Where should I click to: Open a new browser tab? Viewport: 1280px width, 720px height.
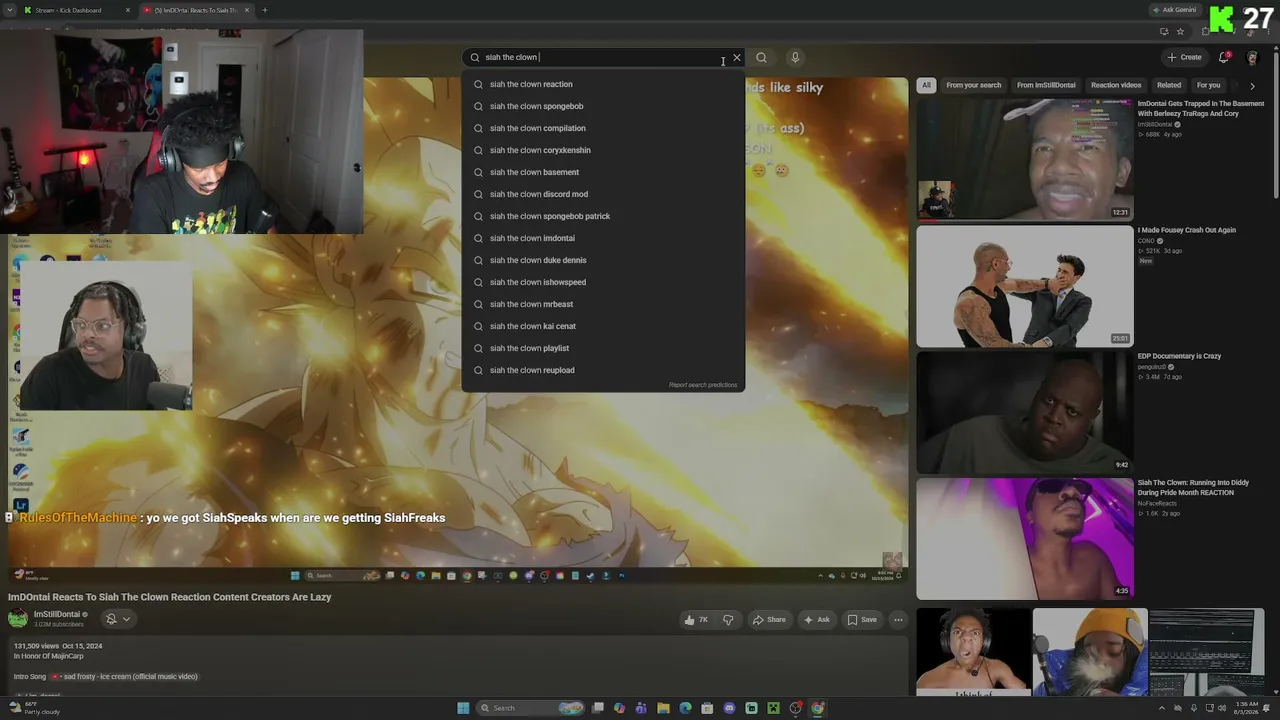coord(265,10)
